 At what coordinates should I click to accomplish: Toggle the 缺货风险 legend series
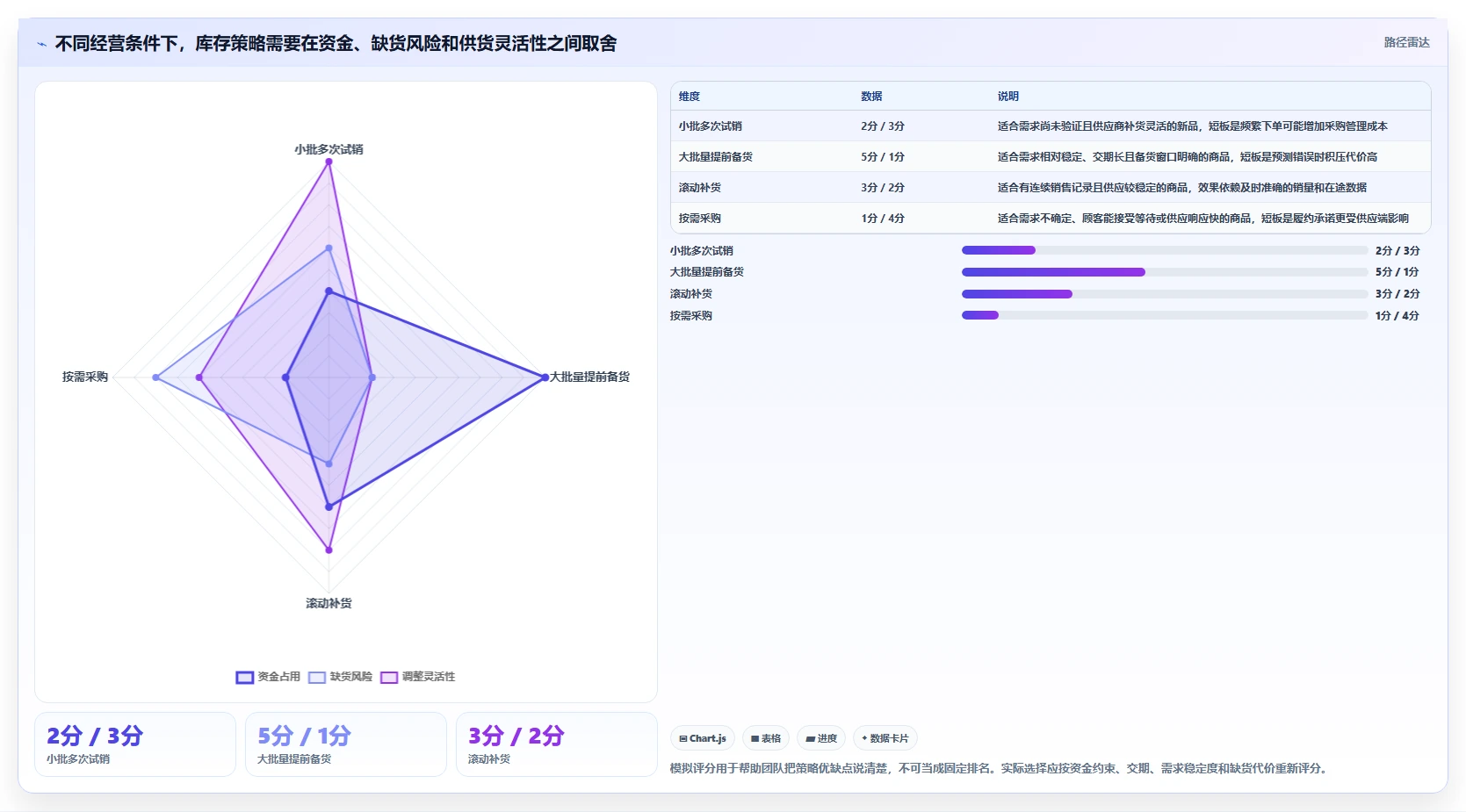point(340,677)
